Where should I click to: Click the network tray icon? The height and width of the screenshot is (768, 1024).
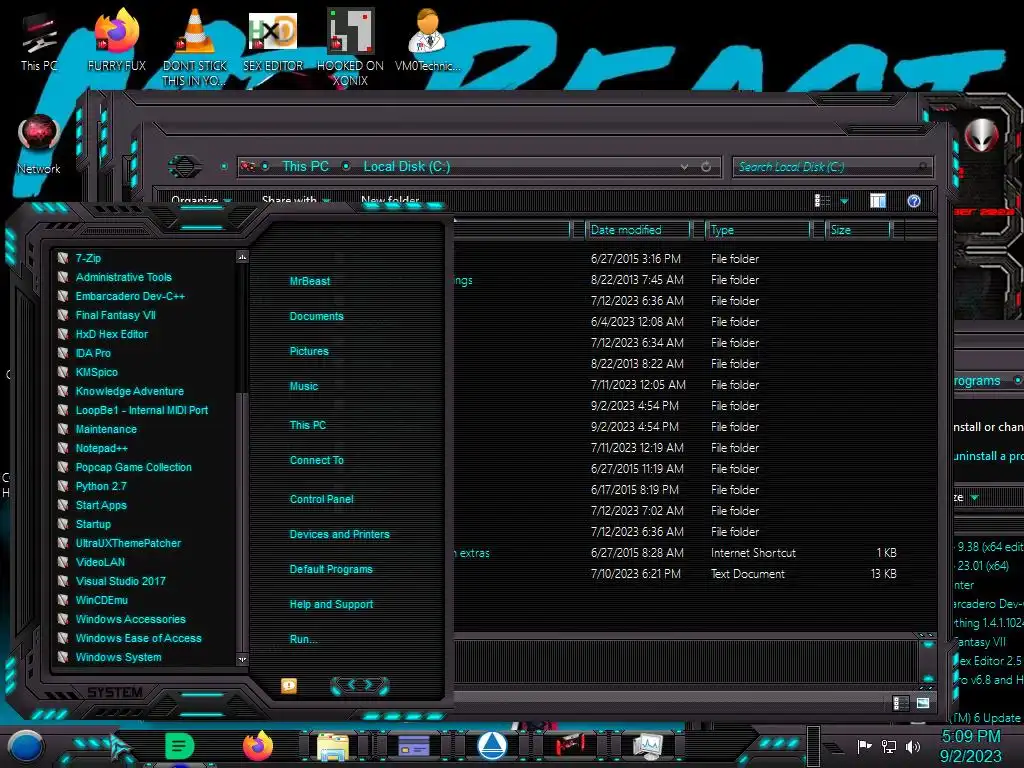coord(889,746)
